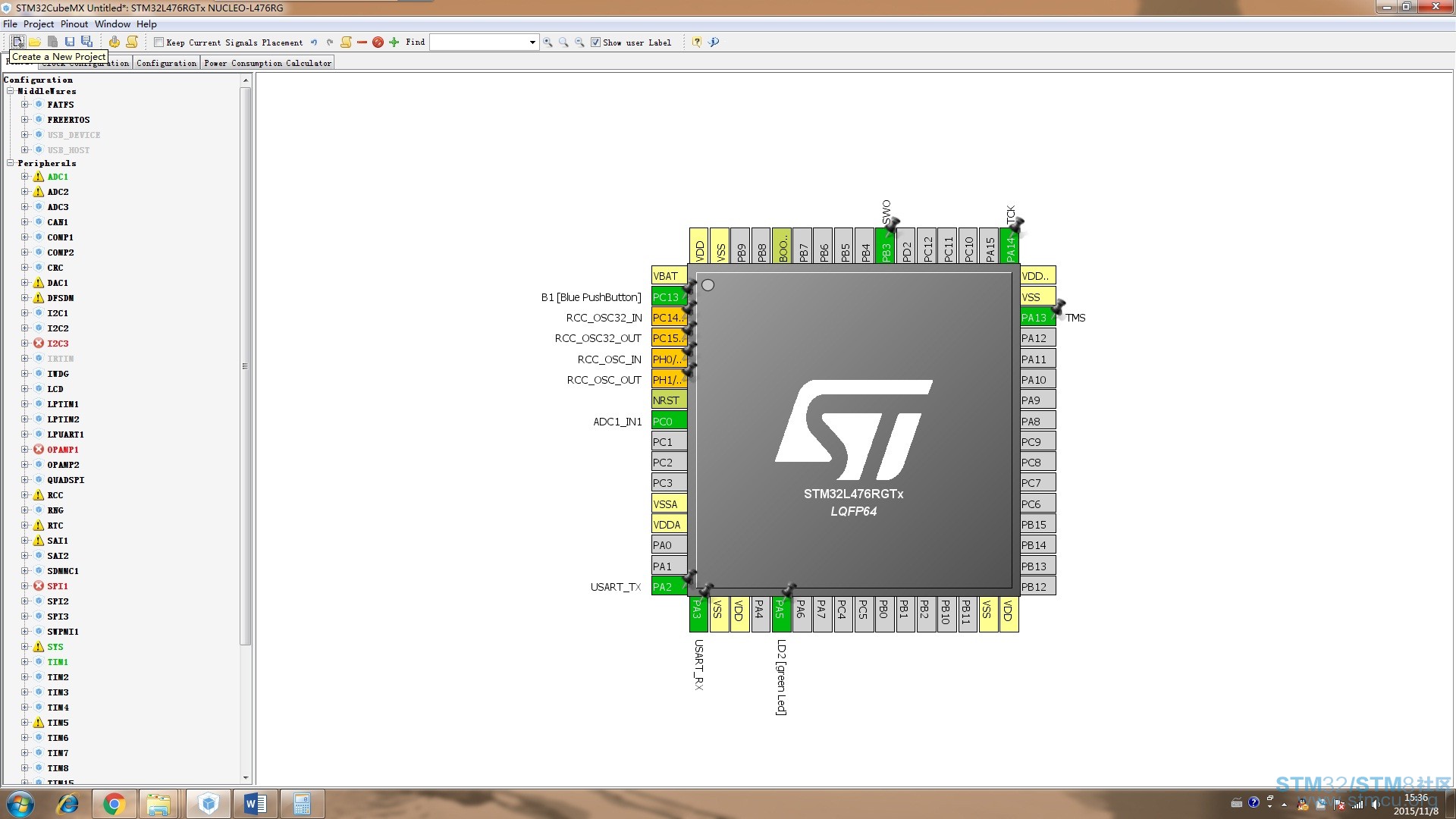The image size is (1456, 819).
Task: Switch to Power Consumption Calculator tab
Action: (268, 63)
